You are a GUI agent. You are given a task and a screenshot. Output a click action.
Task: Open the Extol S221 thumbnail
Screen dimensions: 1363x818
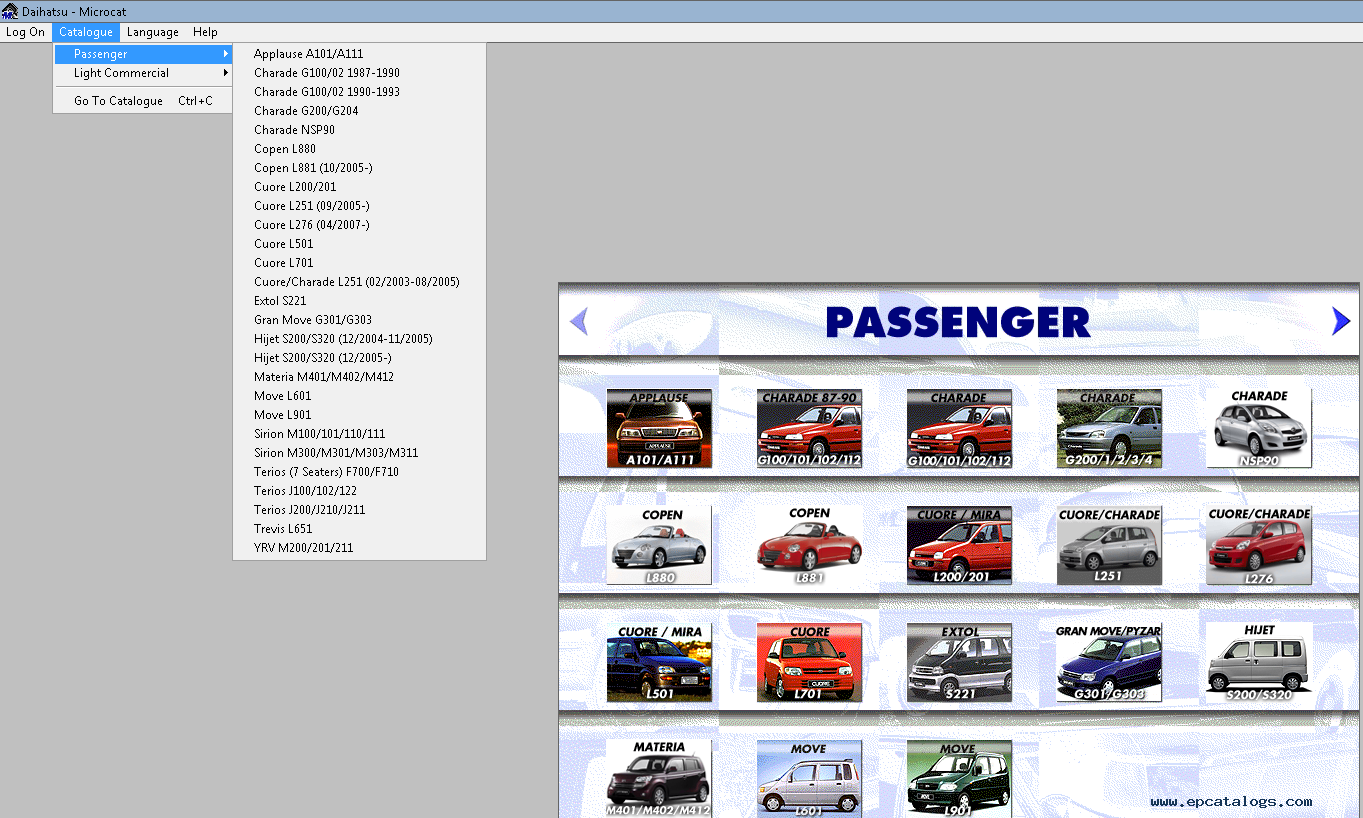959,662
